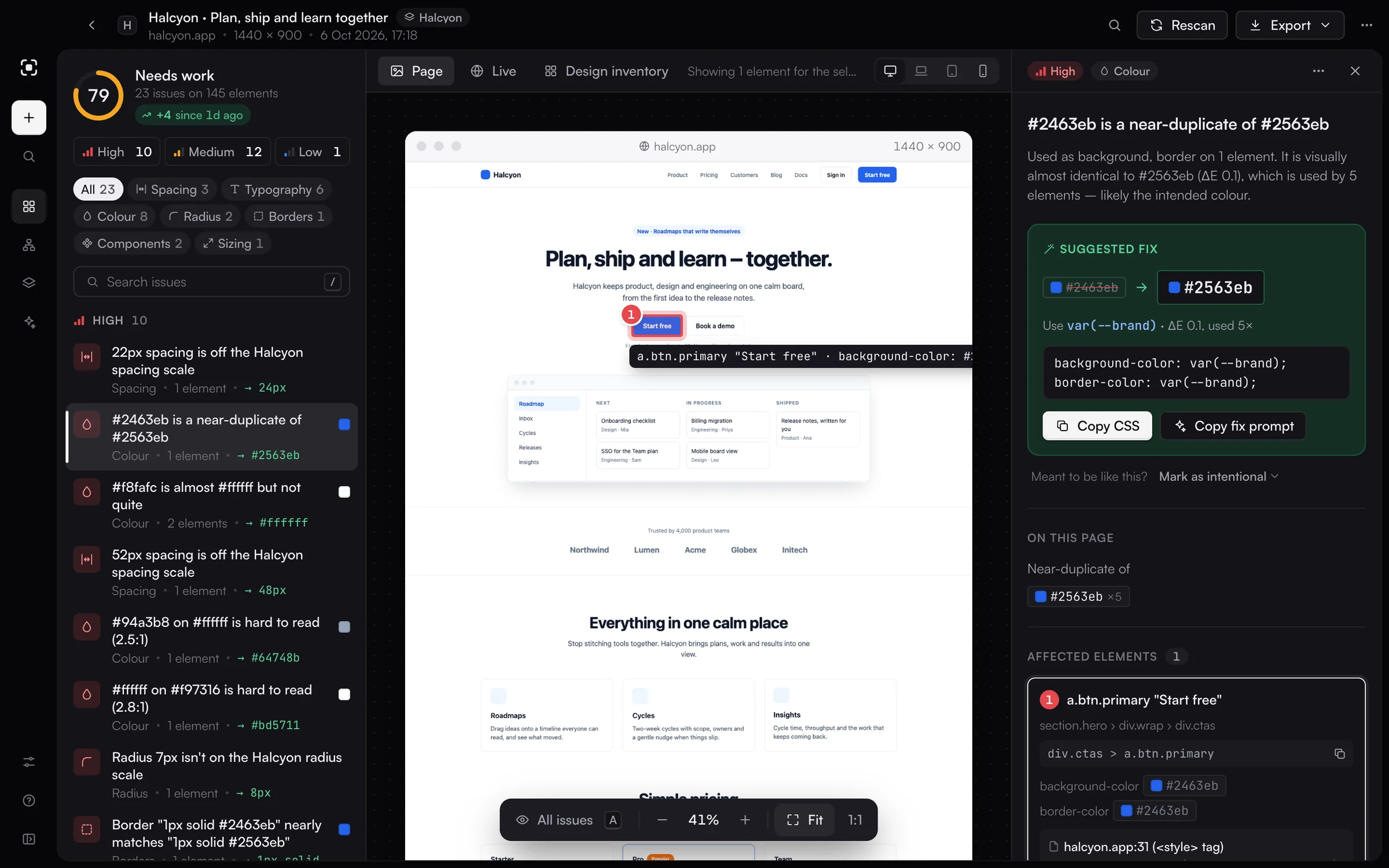Switch to desktop viewport icon
The image size is (1389, 868).
tap(890, 71)
